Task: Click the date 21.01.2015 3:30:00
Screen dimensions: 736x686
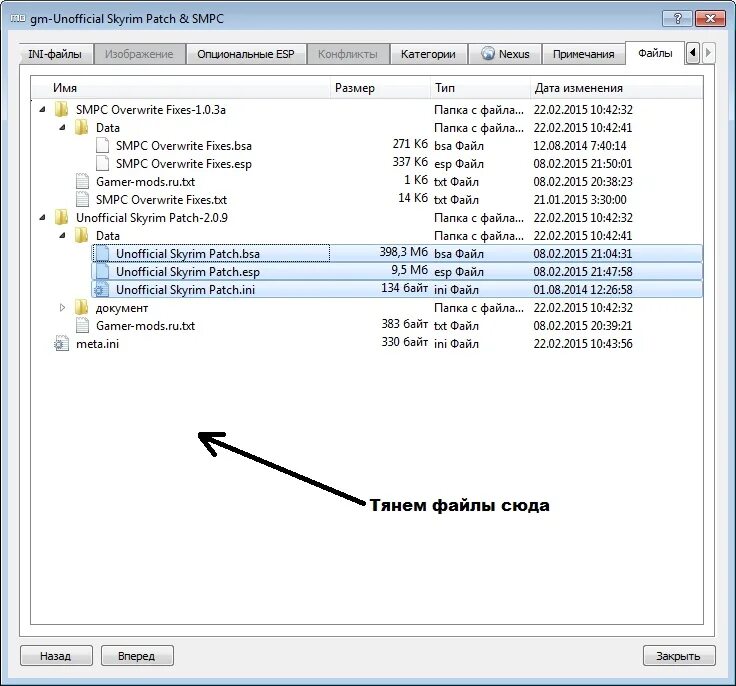Action: [x=580, y=200]
